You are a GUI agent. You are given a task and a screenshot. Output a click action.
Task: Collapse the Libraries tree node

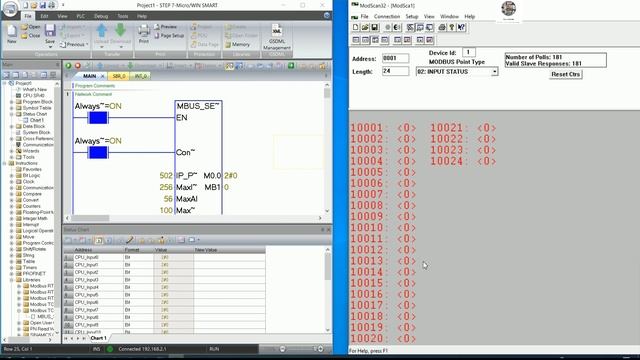coord(12,280)
